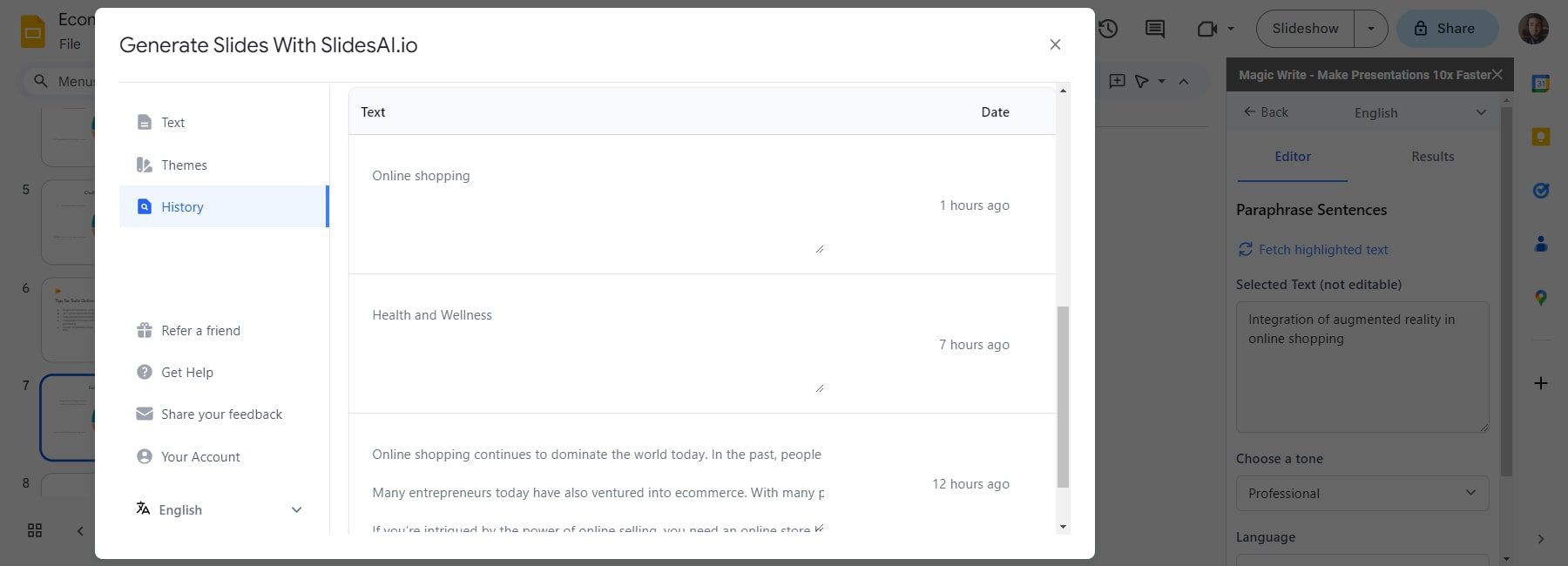
Task: Click the grid view icon
Action: pyautogui.click(x=35, y=530)
